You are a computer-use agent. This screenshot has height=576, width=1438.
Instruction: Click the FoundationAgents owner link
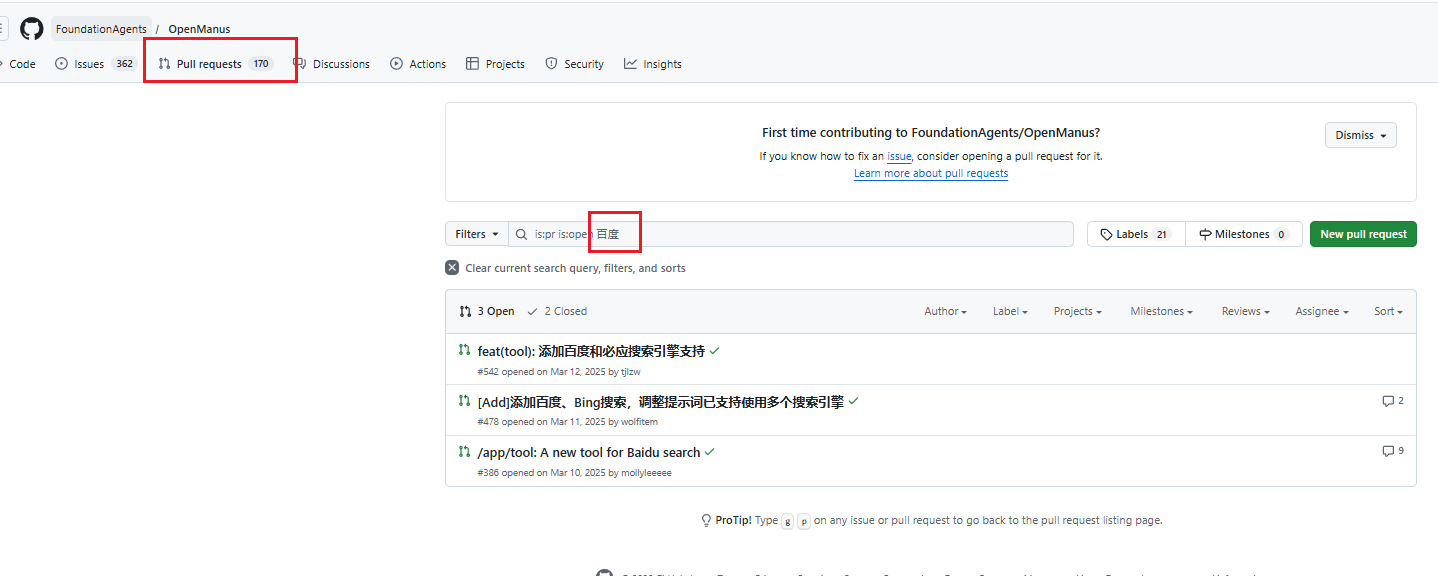point(101,29)
